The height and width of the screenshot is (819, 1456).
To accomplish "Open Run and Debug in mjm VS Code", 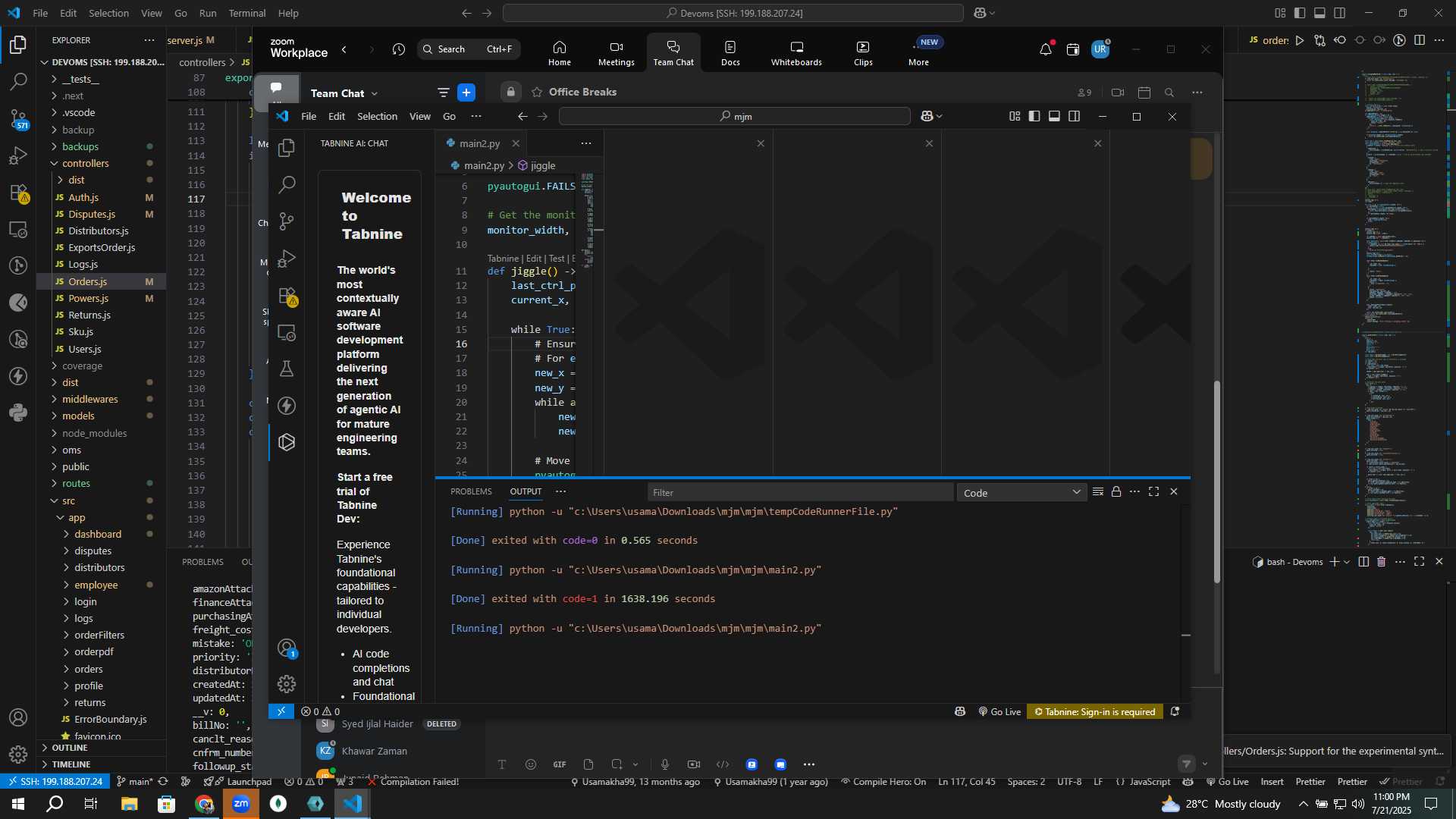I will point(287,259).
